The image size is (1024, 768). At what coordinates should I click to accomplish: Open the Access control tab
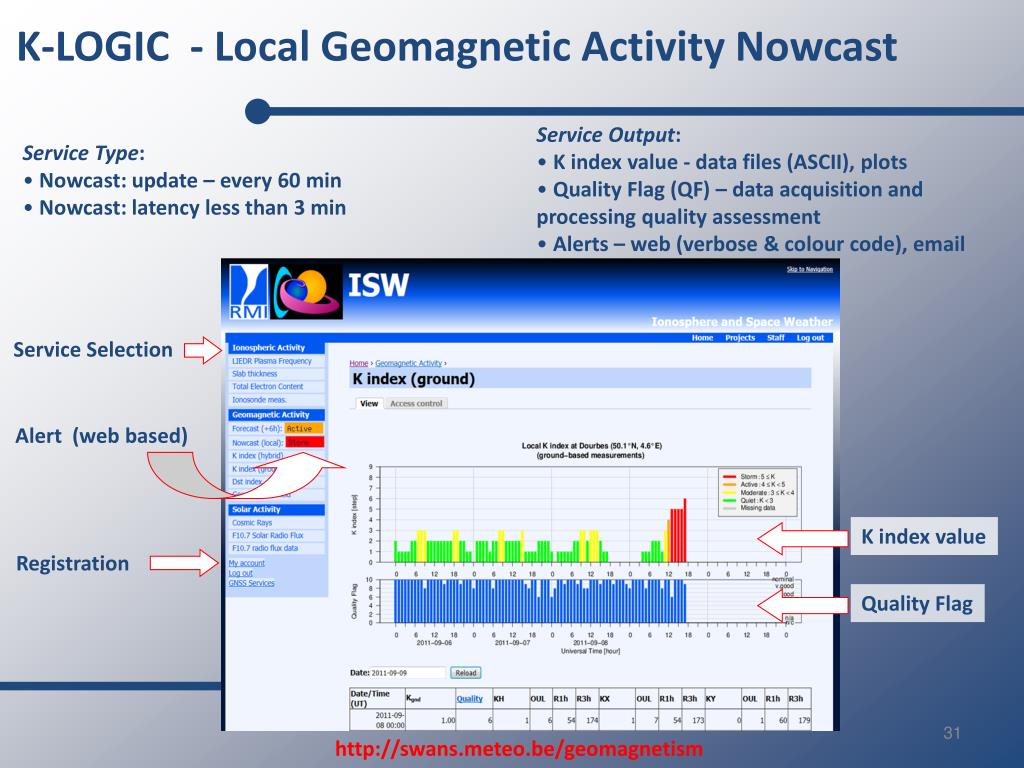[418, 403]
